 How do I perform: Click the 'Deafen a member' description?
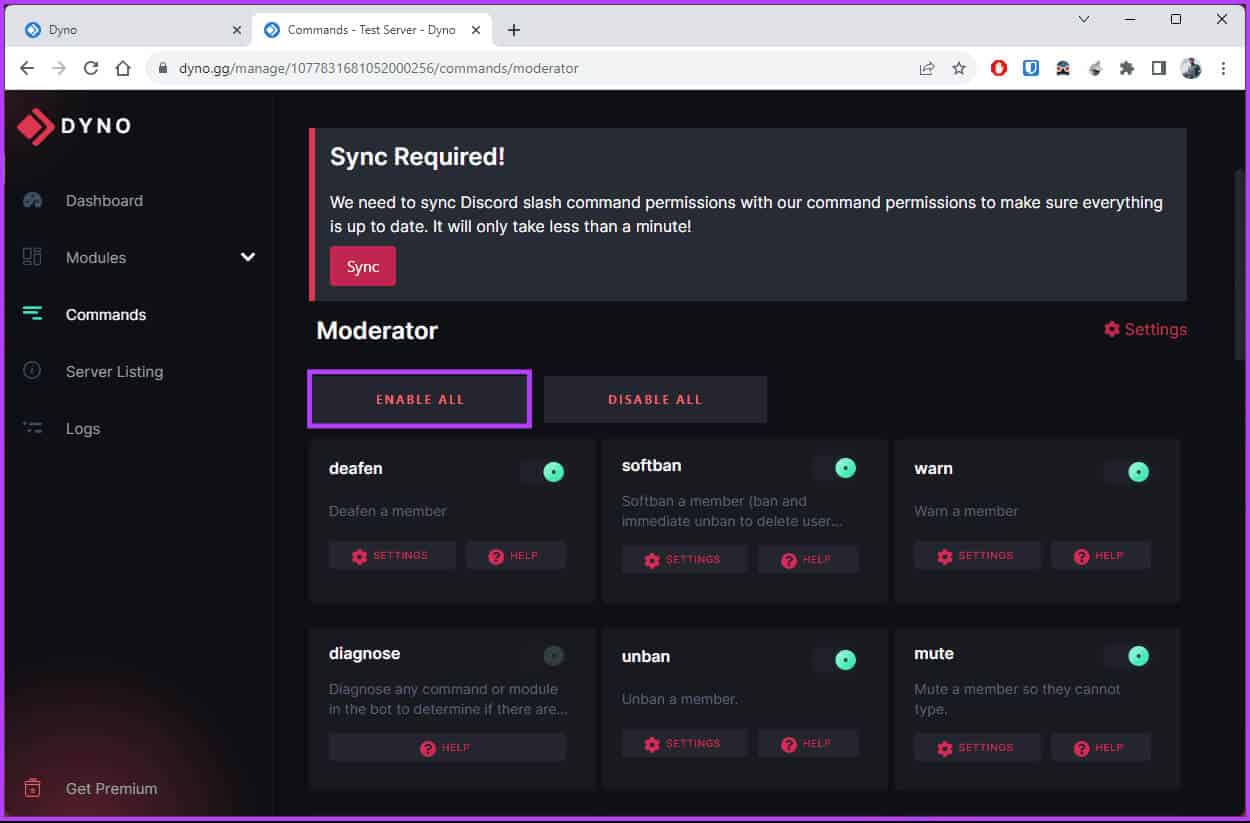point(388,511)
